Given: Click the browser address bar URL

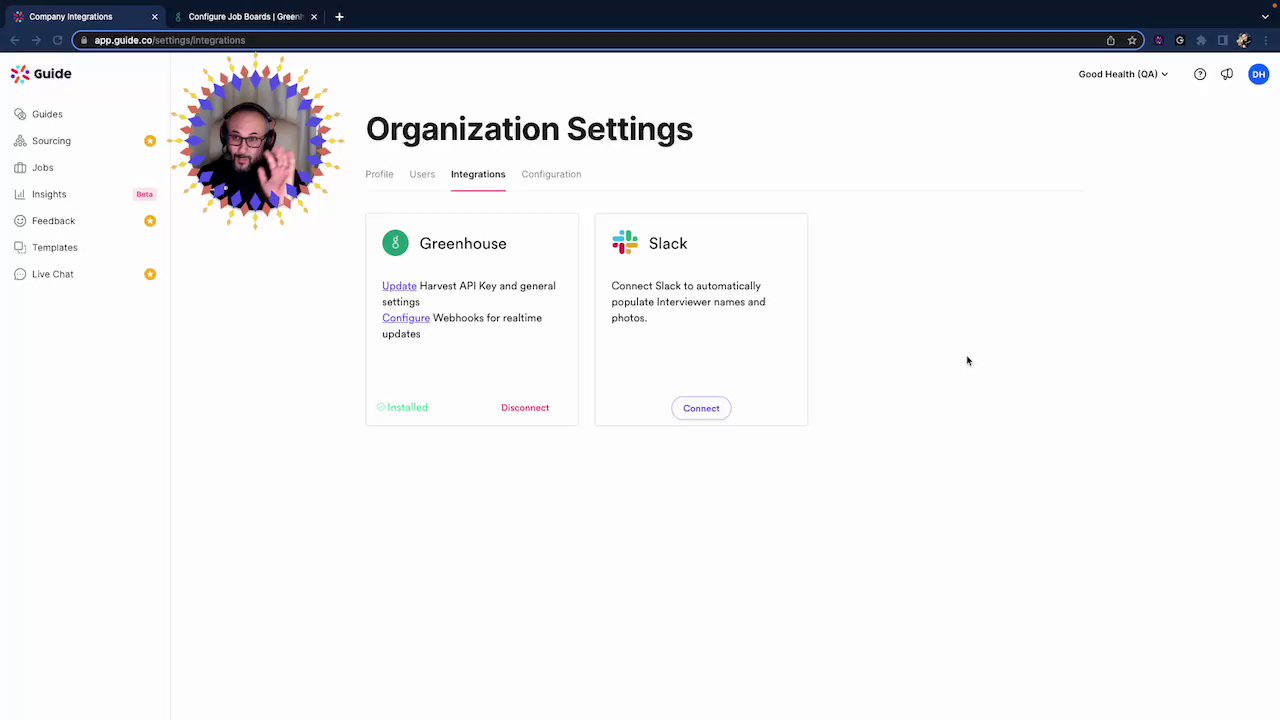Looking at the screenshot, I should [x=170, y=40].
